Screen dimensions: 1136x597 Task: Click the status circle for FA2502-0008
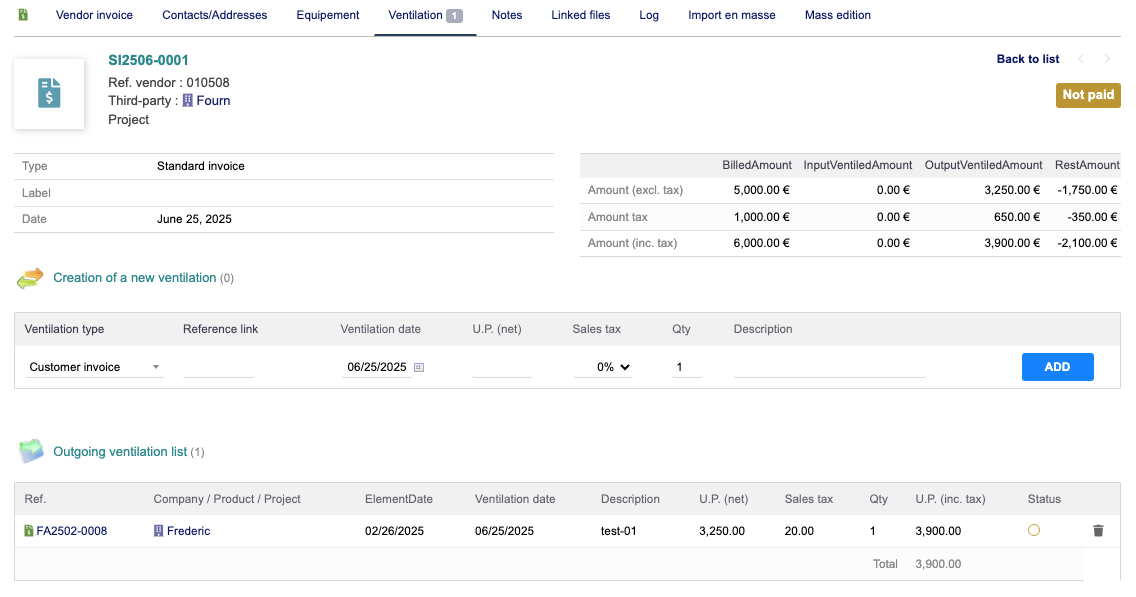[1034, 531]
